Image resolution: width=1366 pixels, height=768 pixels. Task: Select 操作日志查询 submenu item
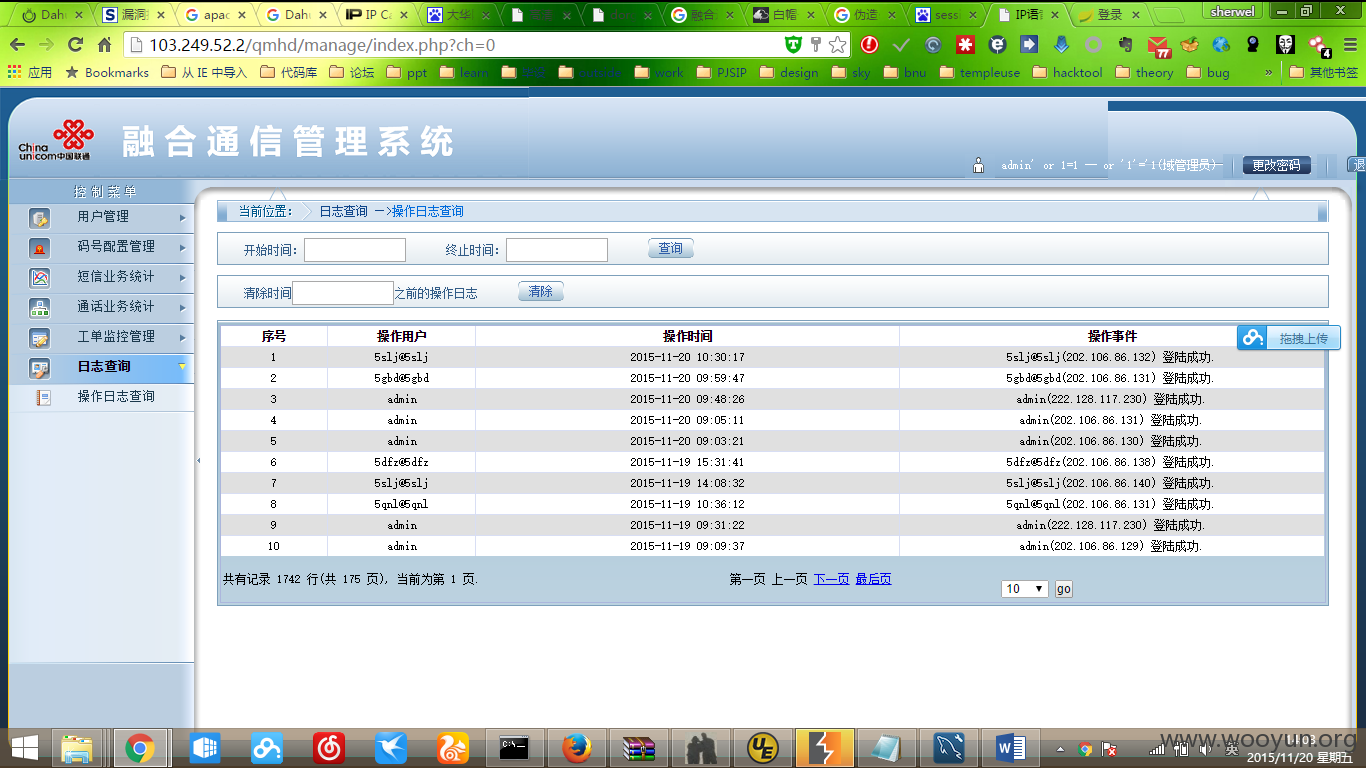116,397
